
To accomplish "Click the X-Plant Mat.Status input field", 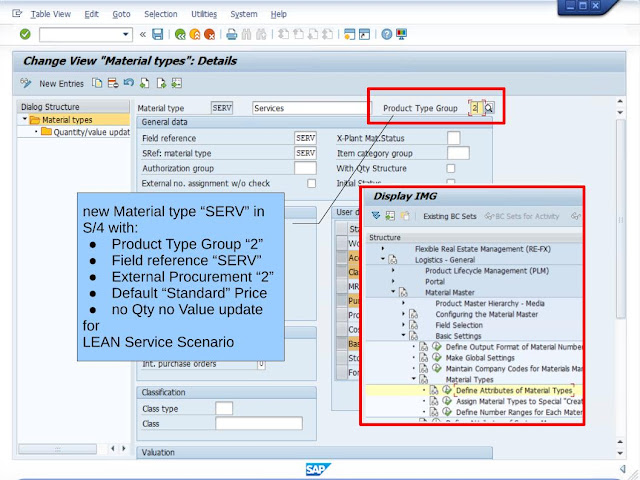I will tap(453, 138).
